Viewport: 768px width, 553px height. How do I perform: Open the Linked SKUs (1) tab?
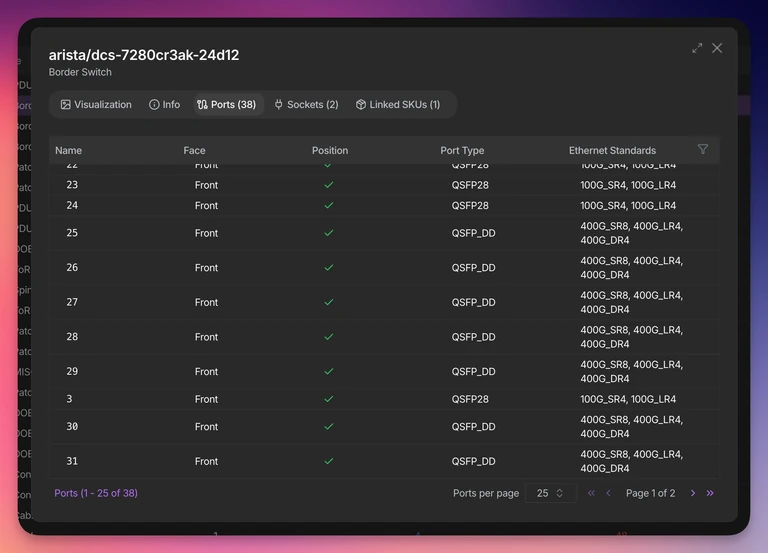coord(398,104)
